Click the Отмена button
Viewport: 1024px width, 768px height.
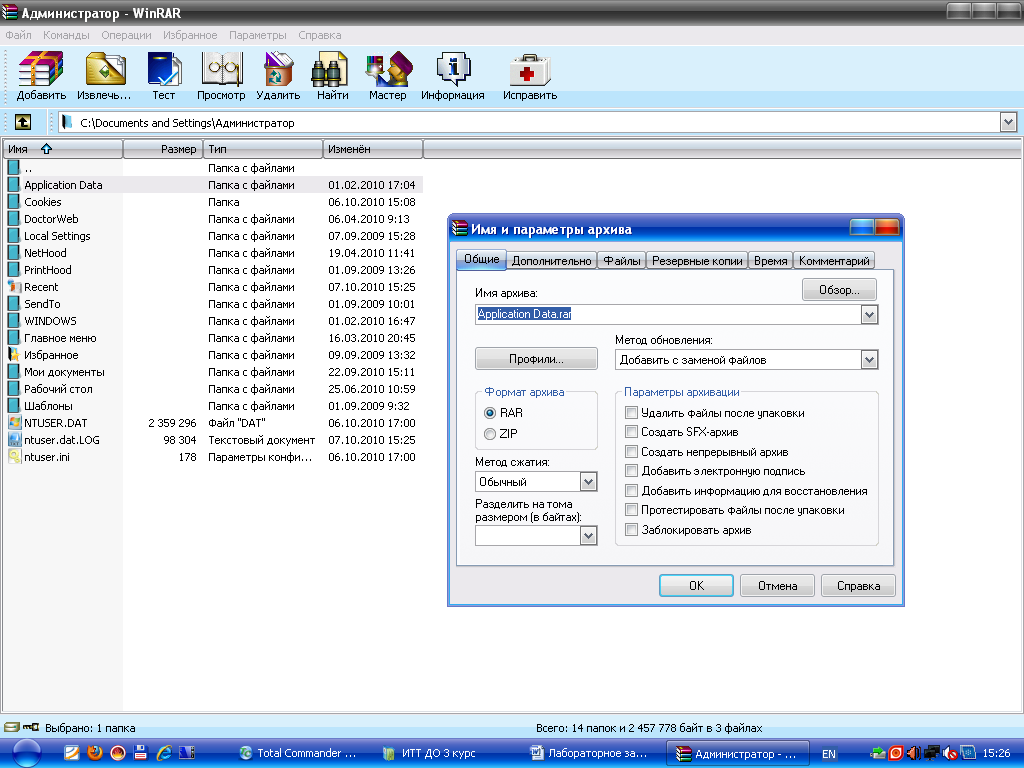point(777,586)
